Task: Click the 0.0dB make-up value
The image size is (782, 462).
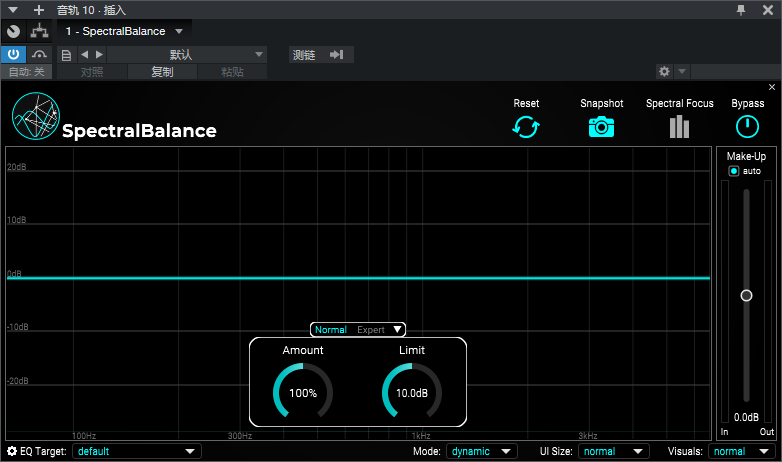Action: (746, 417)
